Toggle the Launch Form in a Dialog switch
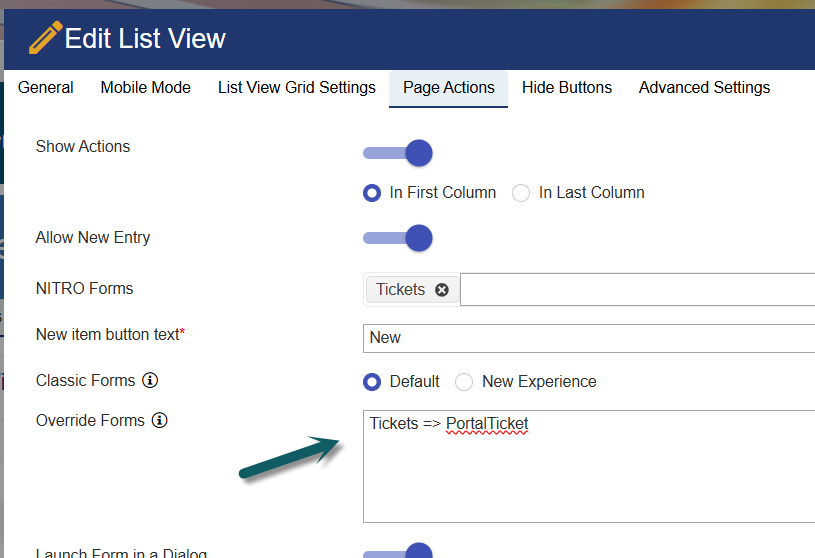The image size is (815, 558). [398, 552]
